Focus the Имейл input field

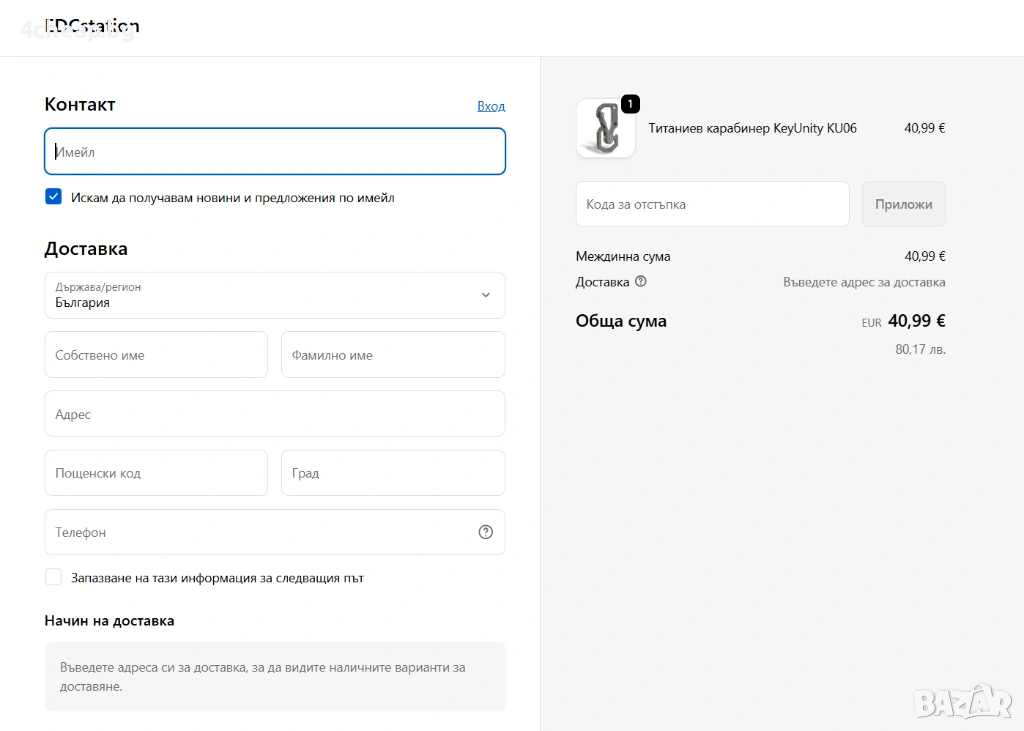click(275, 152)
